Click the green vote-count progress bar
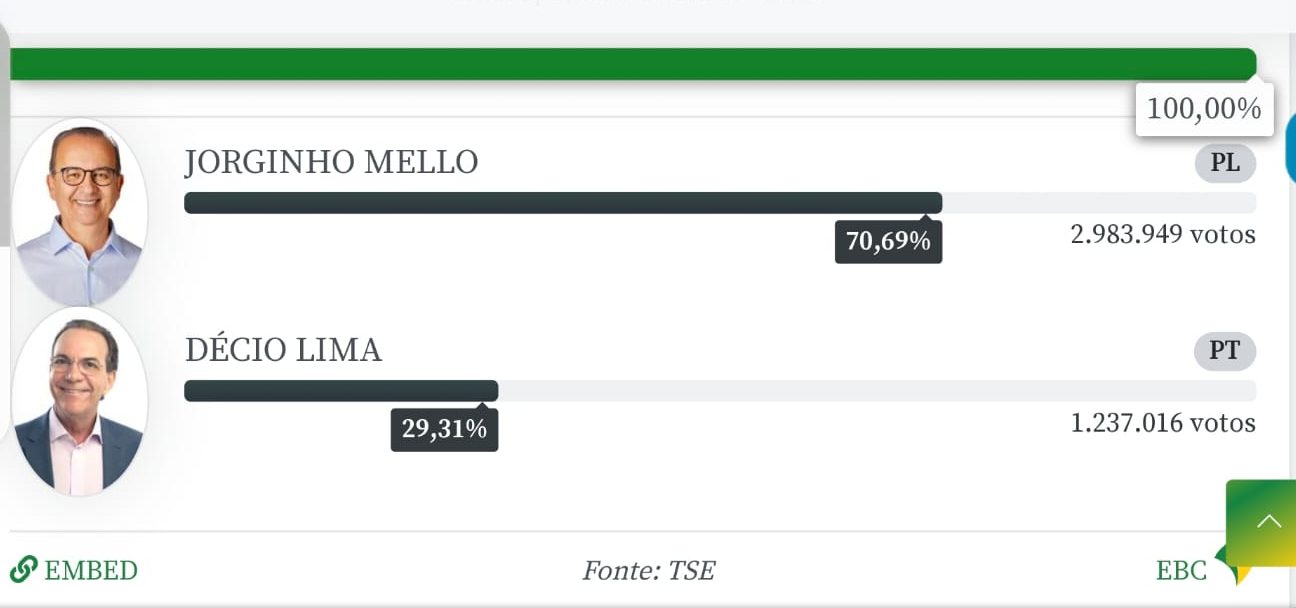Viewport: 1296px width, 608px height. [633, 64]
